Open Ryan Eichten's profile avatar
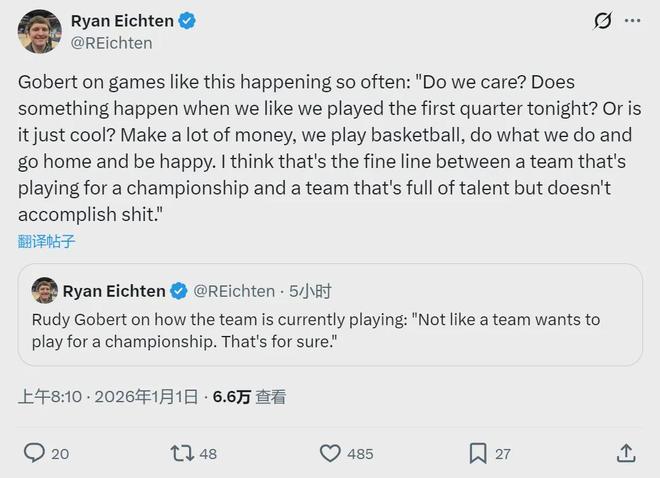Screen dimensions: 660x478 39,31
